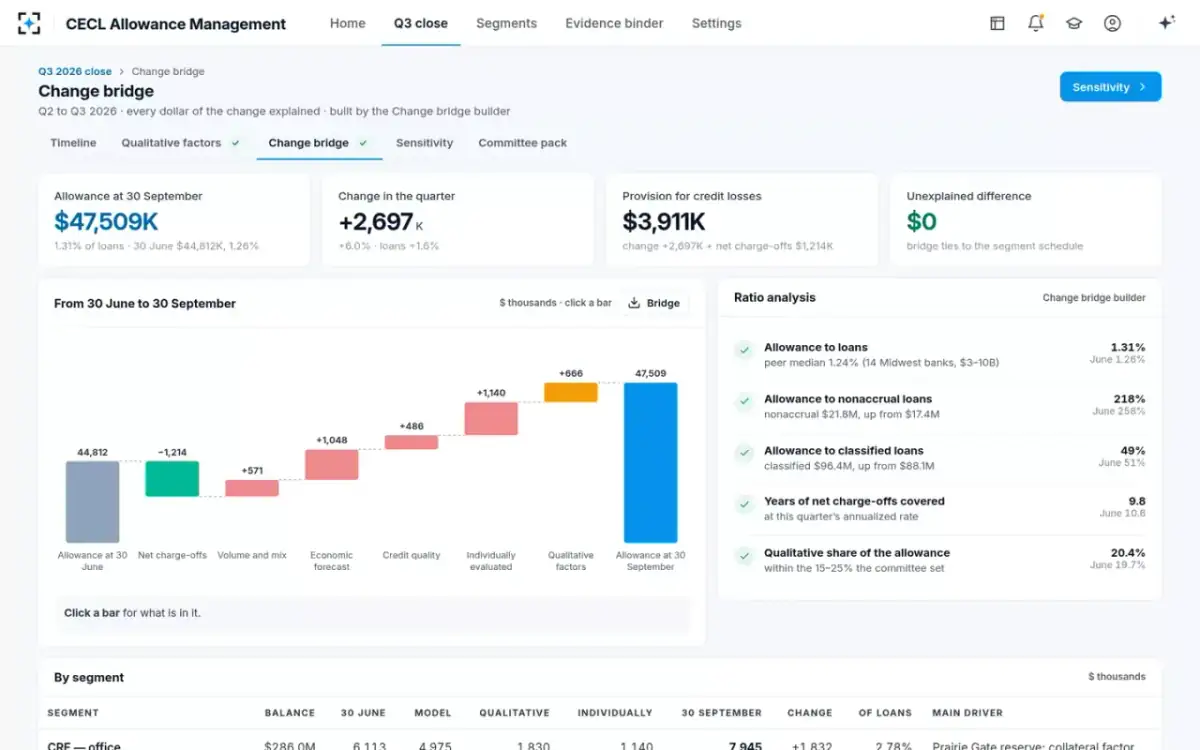Go to the Home menu

tap(348, 23)
